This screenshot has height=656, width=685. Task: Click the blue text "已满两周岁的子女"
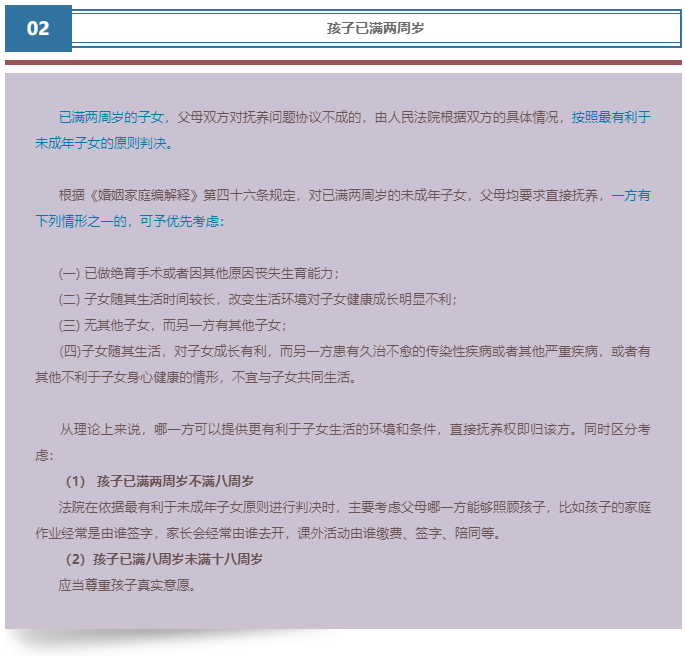pos(111,117)
